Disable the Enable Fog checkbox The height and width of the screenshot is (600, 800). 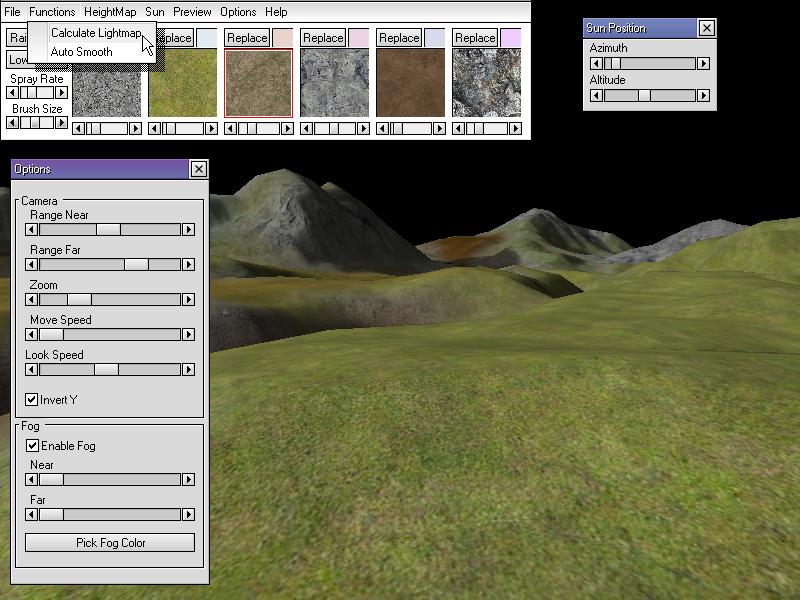32,446
